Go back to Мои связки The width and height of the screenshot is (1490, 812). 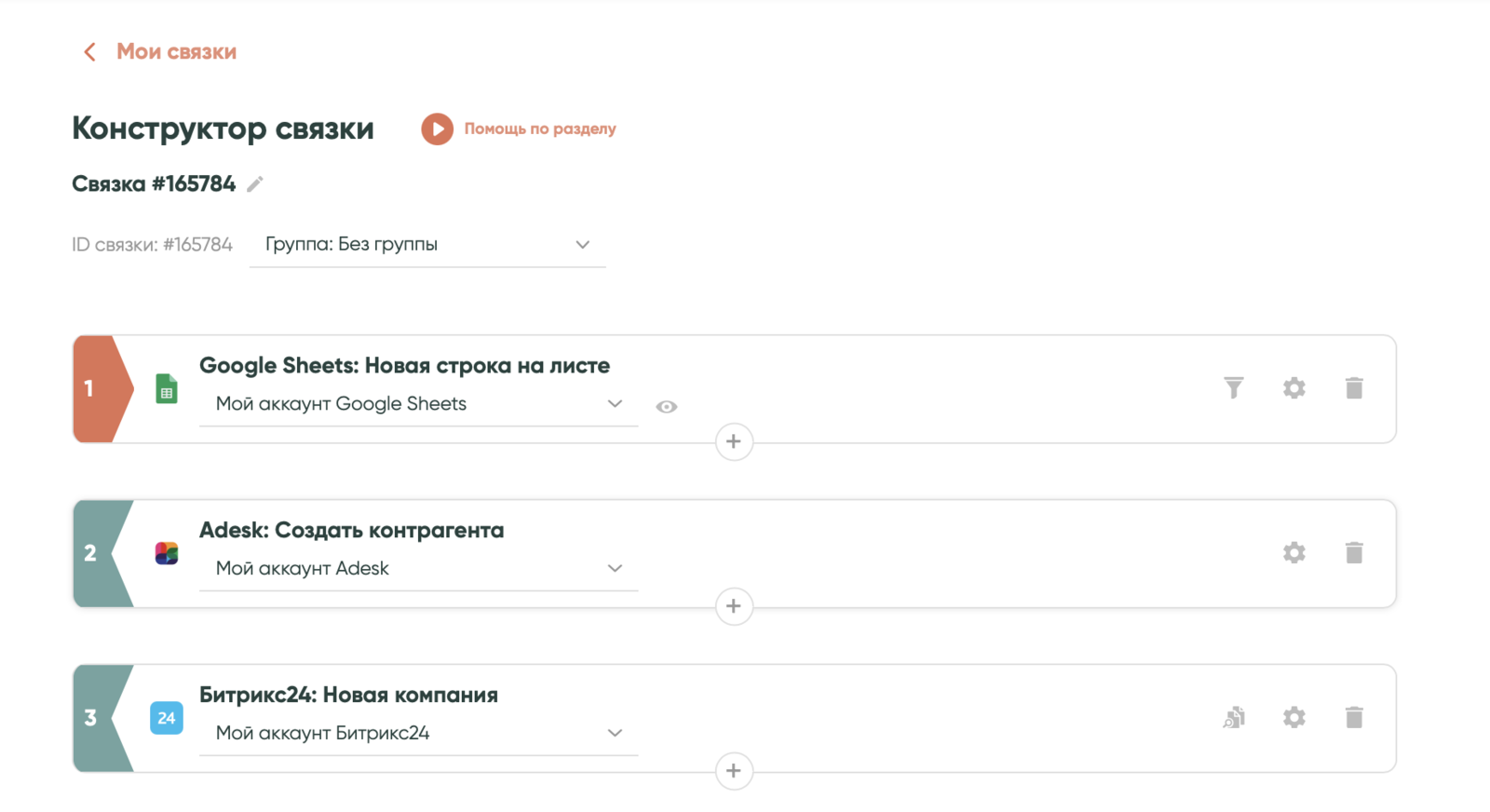coord(160,52)
